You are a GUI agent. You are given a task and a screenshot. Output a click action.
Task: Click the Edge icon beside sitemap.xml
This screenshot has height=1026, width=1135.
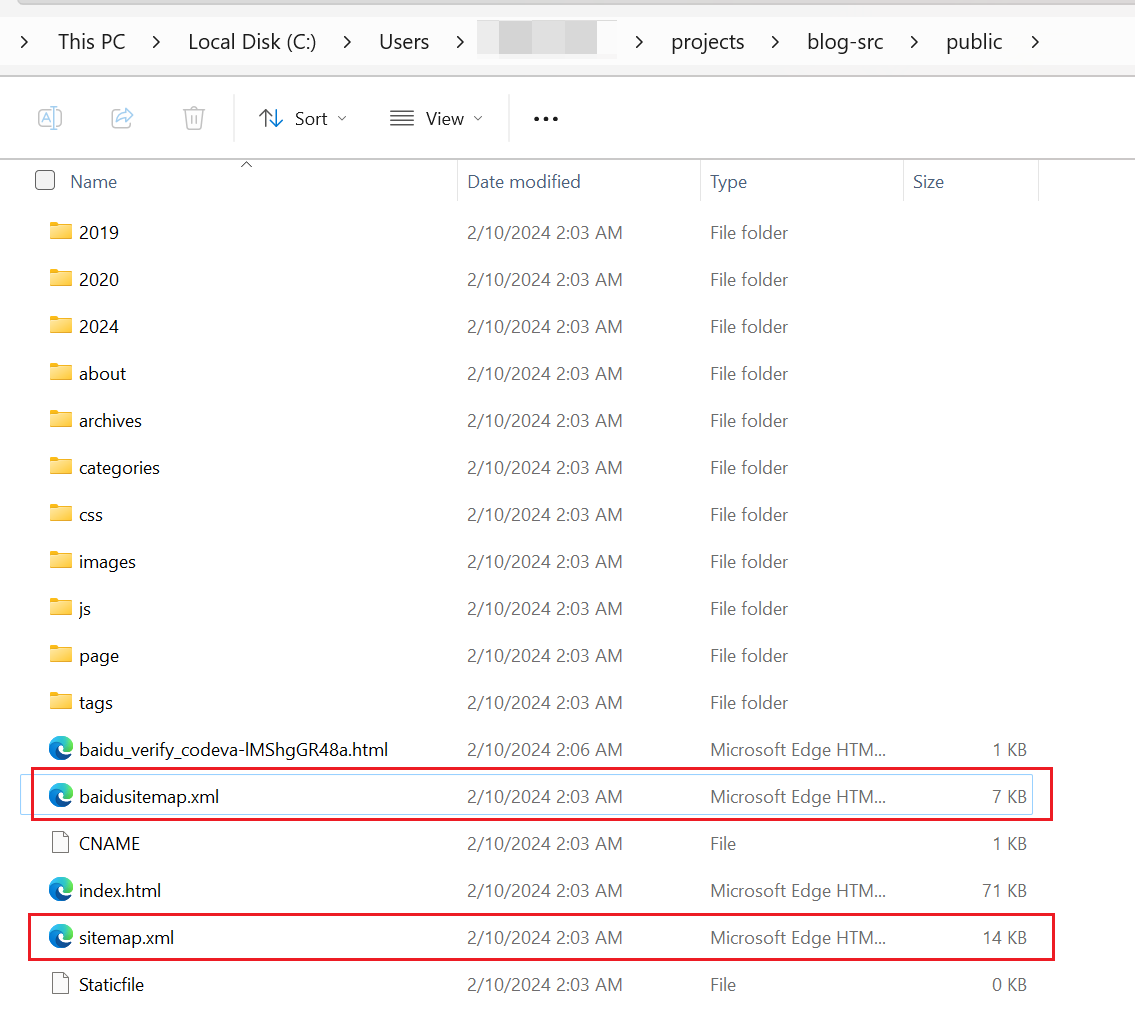pyautogui.click(x=61, y=937)
